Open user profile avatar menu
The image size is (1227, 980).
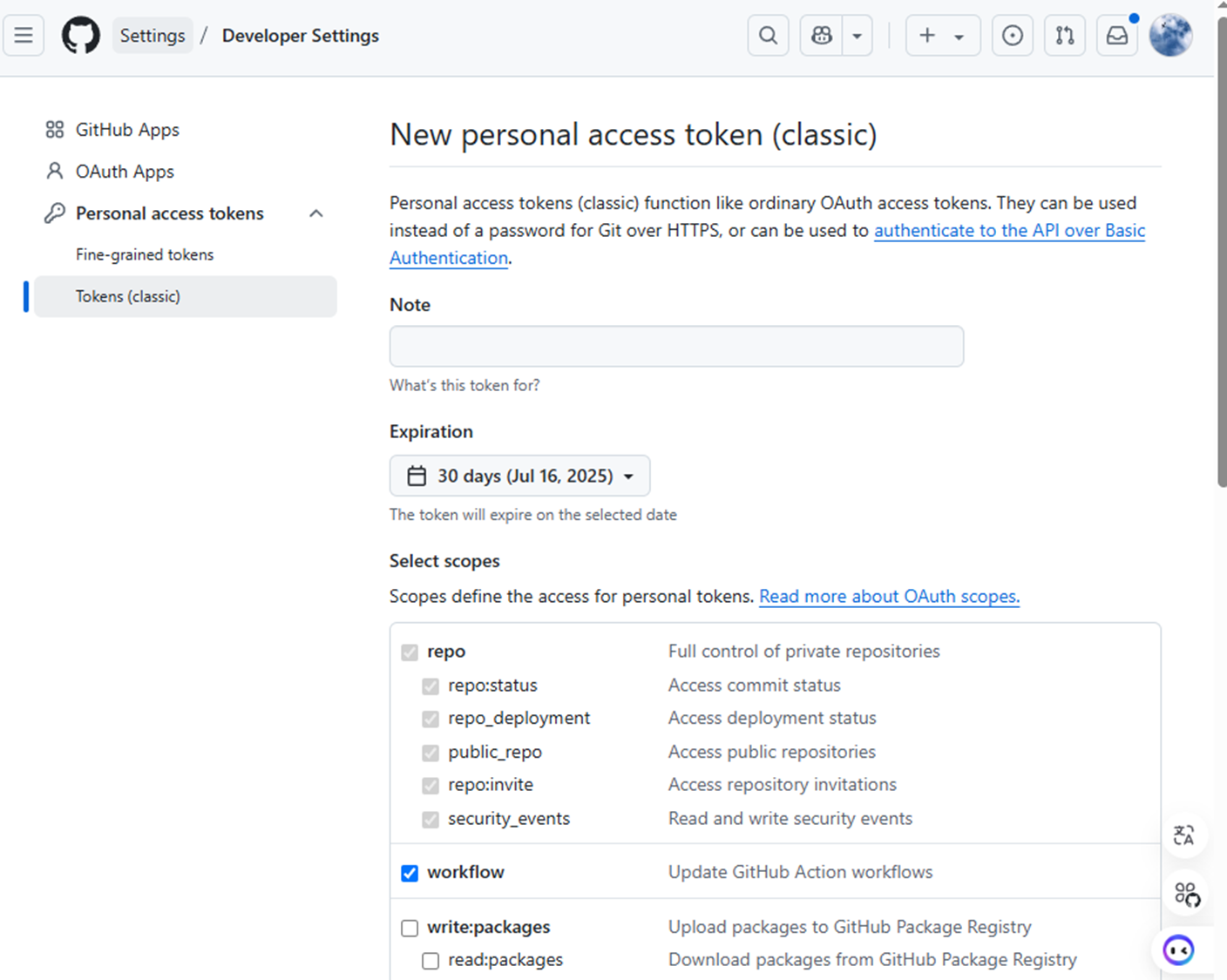click(x=1170, y=36)
